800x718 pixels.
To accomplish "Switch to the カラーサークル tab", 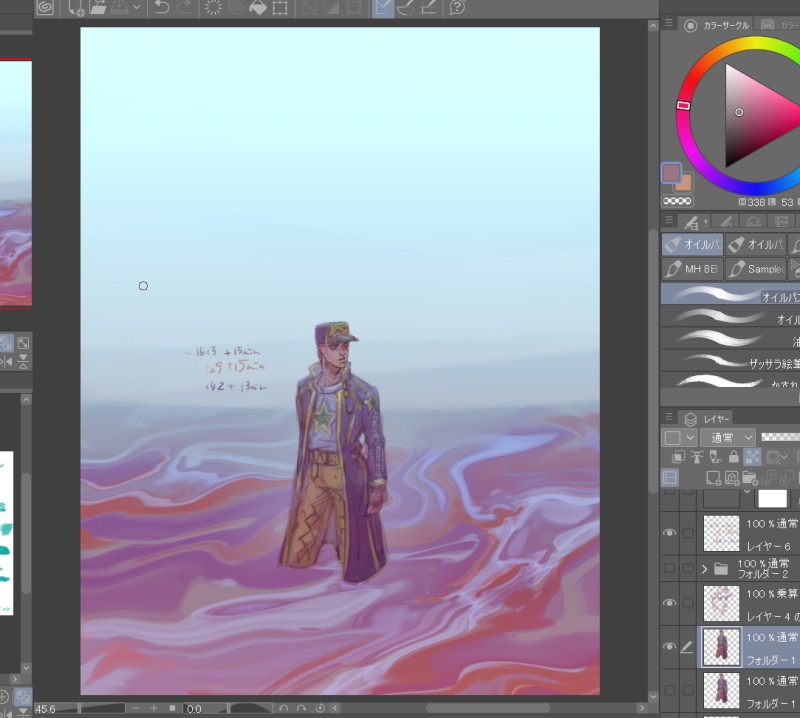I will point(717,25).
